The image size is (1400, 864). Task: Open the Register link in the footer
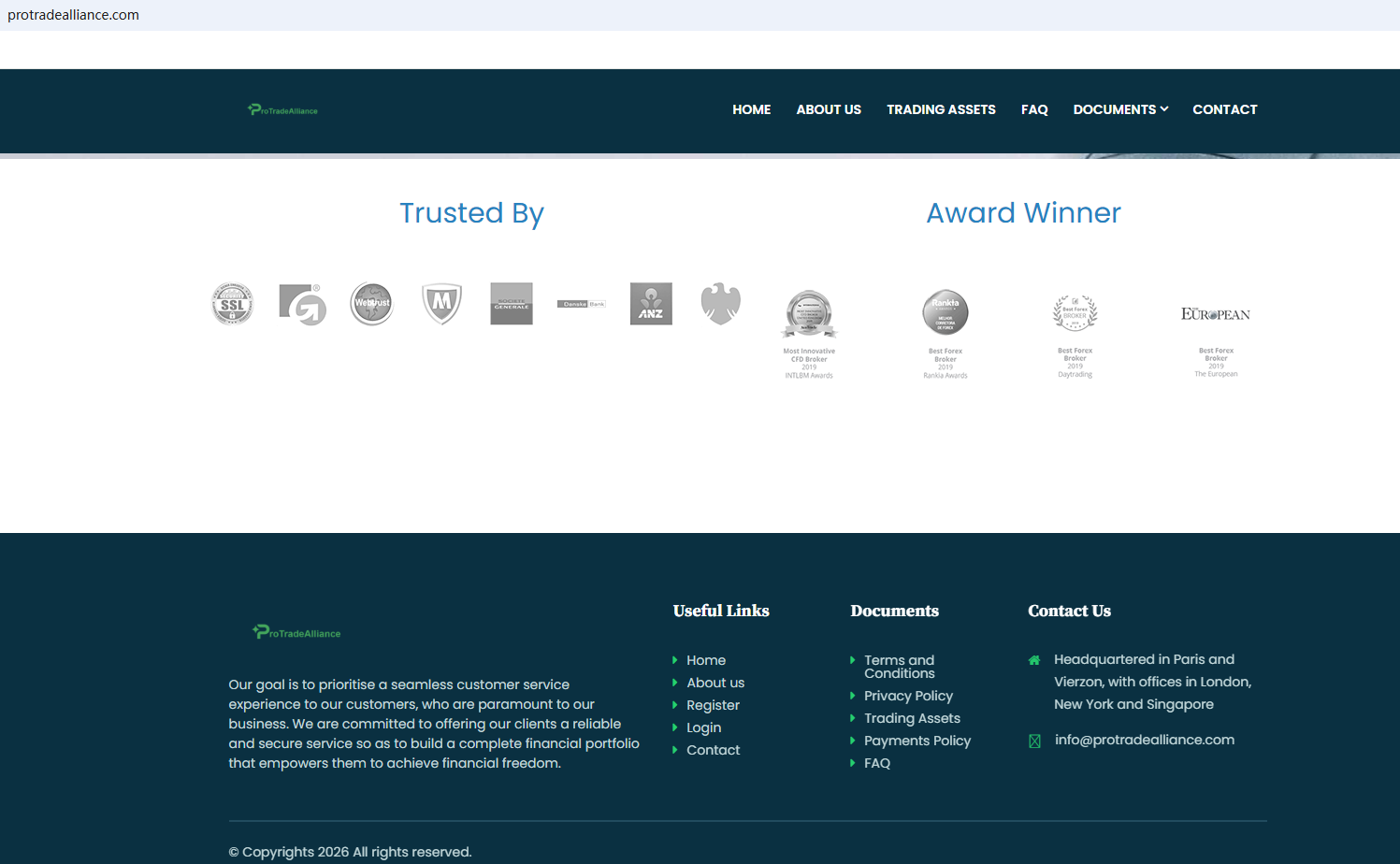[x=713, y=705]
